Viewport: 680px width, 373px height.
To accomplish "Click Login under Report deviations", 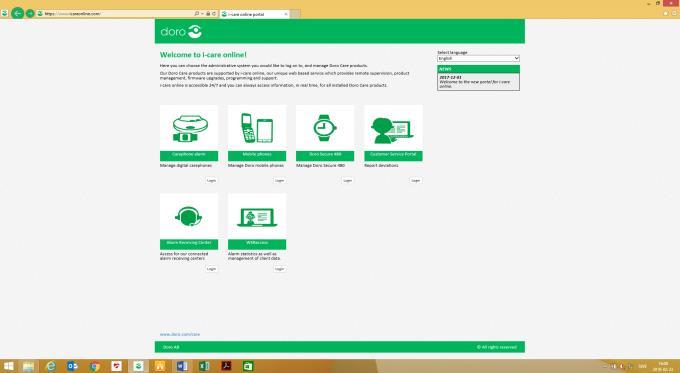I will pyautogui.click(x=415, y=180).
